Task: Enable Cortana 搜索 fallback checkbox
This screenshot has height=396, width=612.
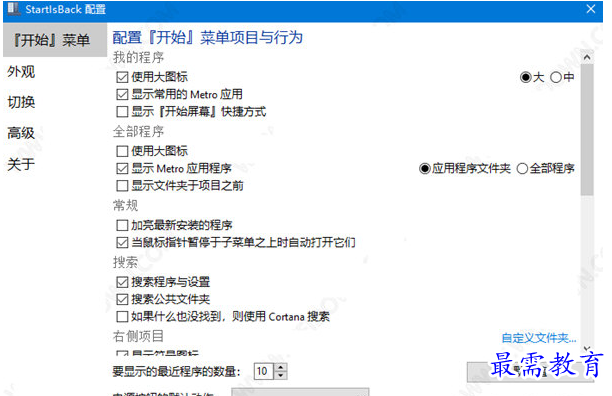Action: [122, 316]
